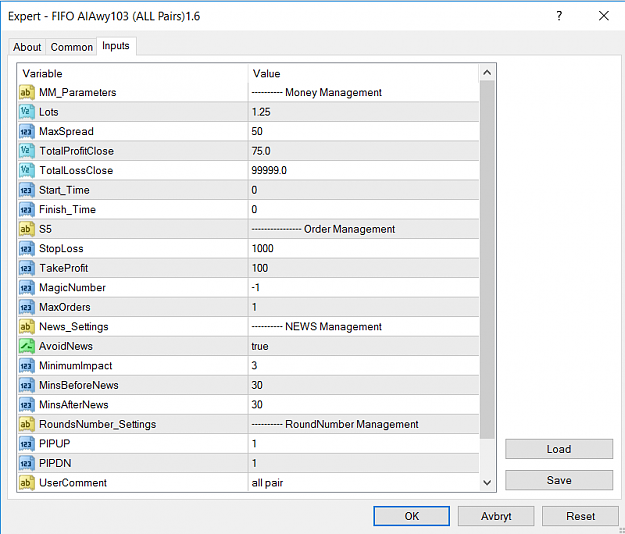
Task: Click the double-type icon beside Lots
Action: click(x=26, y=112)
